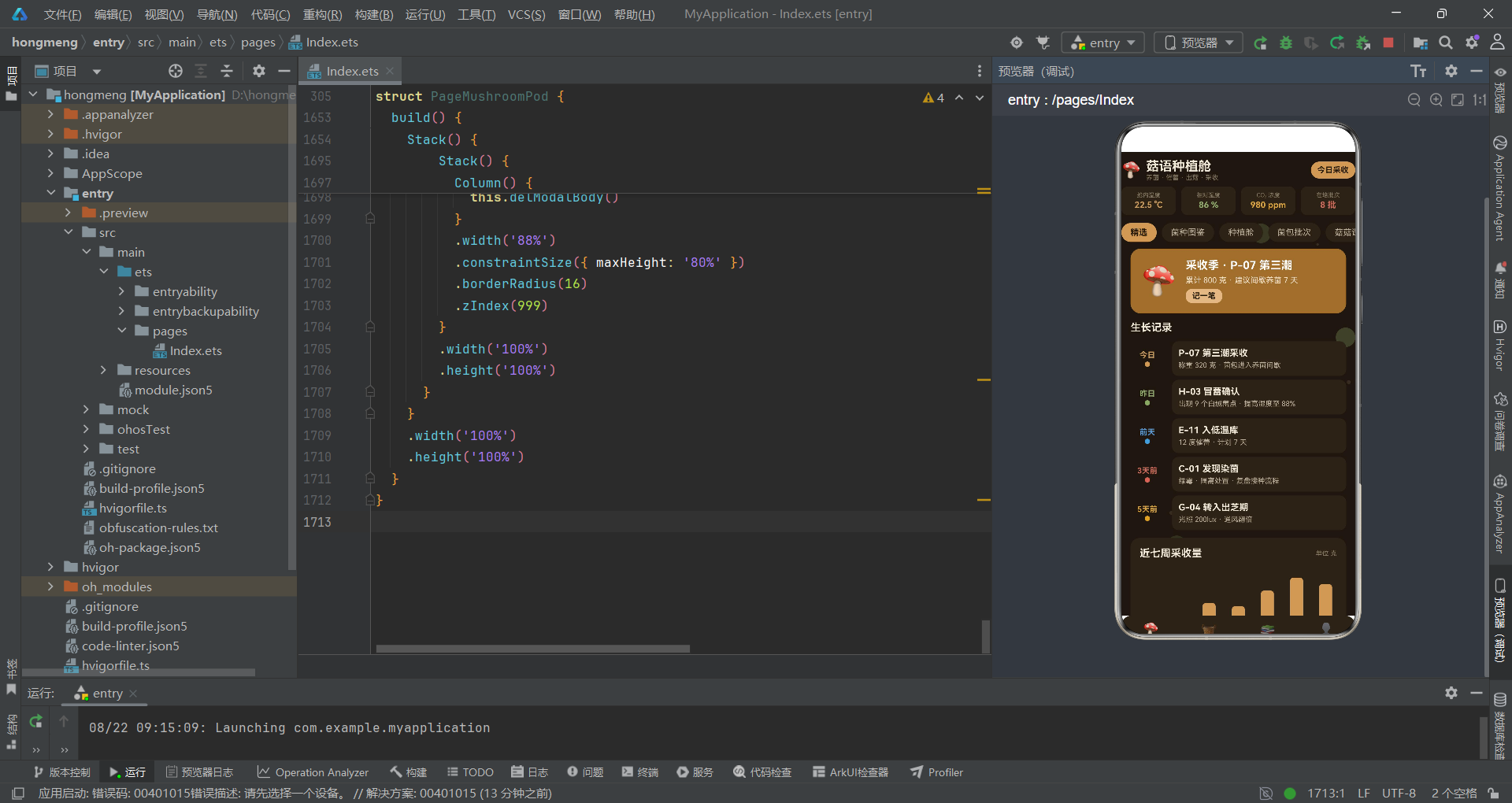Viewport: 1512px width, 803px height.
Task: Close the Index.ets editor tab
Action: 390,71
